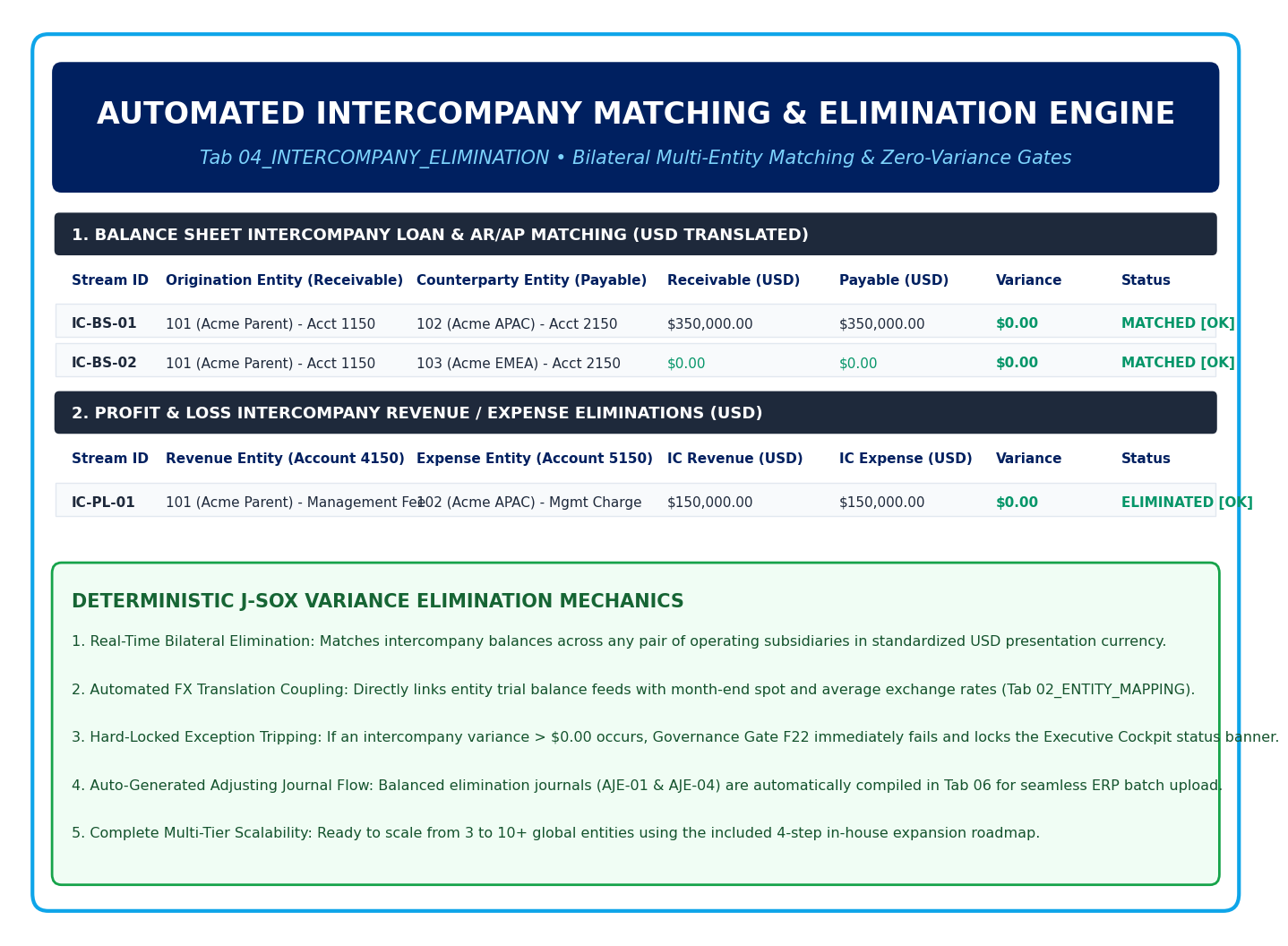The height and width of the screenshot is (946, 1288).
Task: Click the Origination Entity (Receivable) column header
Action: pyautogui.click(x=284, y=280)
